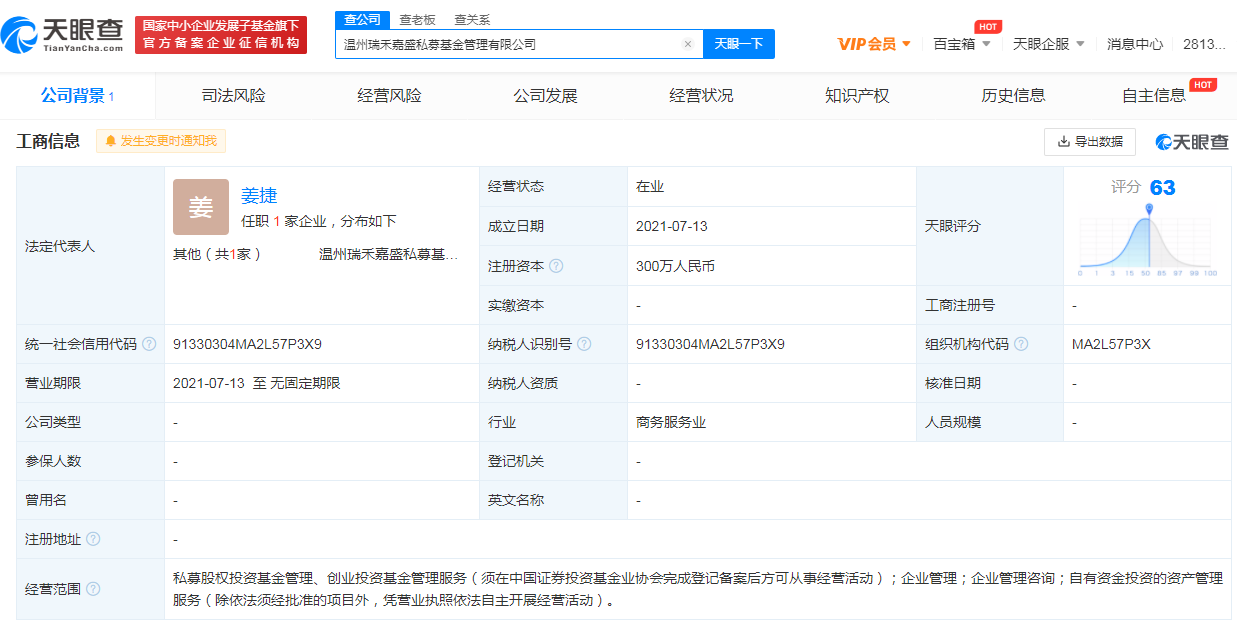
Task: Select the 查老板 search mode
Action: tap(417, 19)
